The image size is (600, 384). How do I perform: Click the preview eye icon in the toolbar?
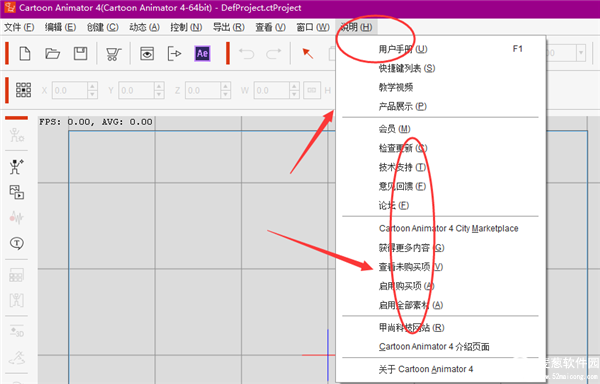coord(147,54)
